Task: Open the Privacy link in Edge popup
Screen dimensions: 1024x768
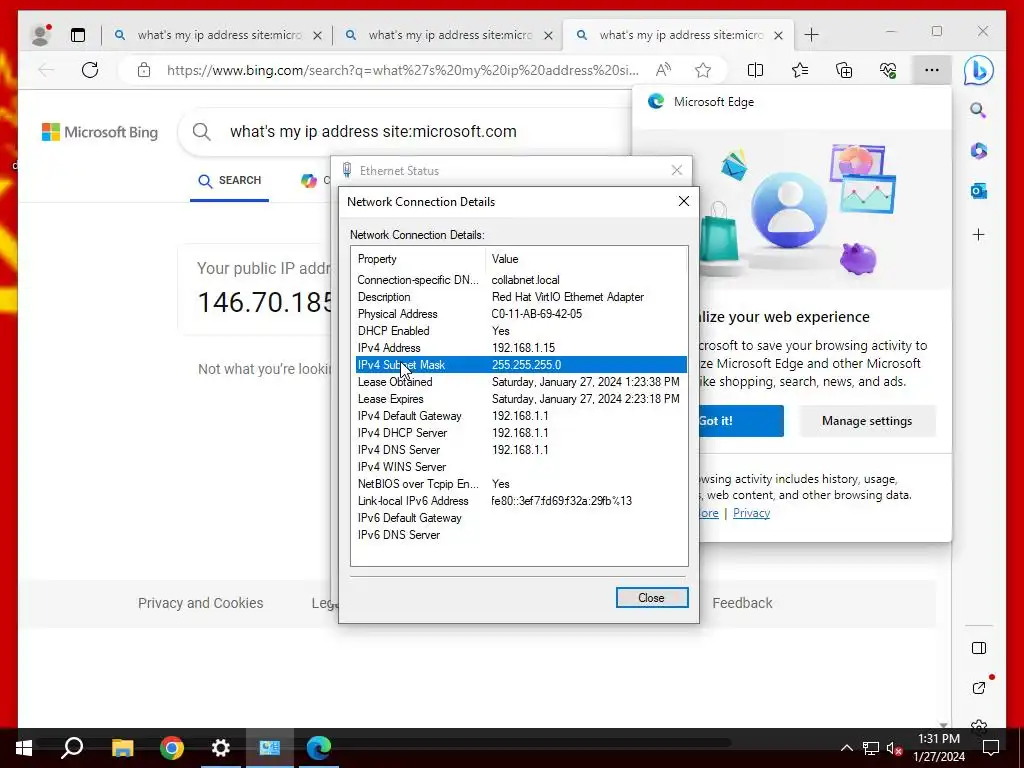Action: tap(751, 513)
